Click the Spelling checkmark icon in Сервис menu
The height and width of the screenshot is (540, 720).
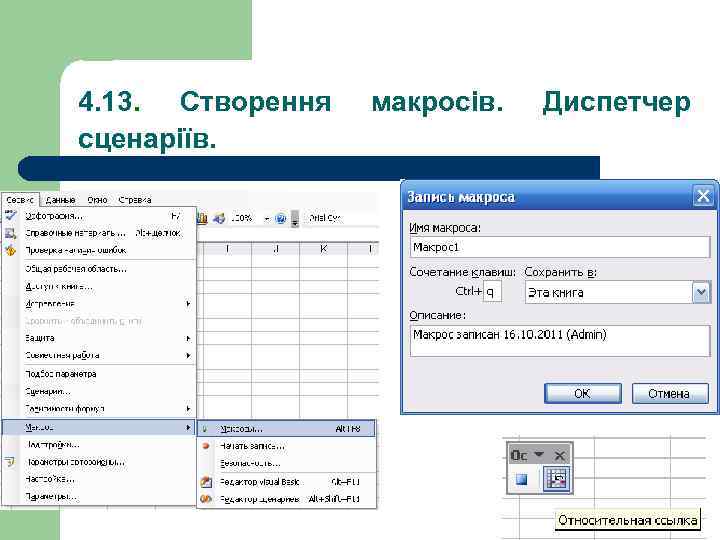[x=10, y=215]
